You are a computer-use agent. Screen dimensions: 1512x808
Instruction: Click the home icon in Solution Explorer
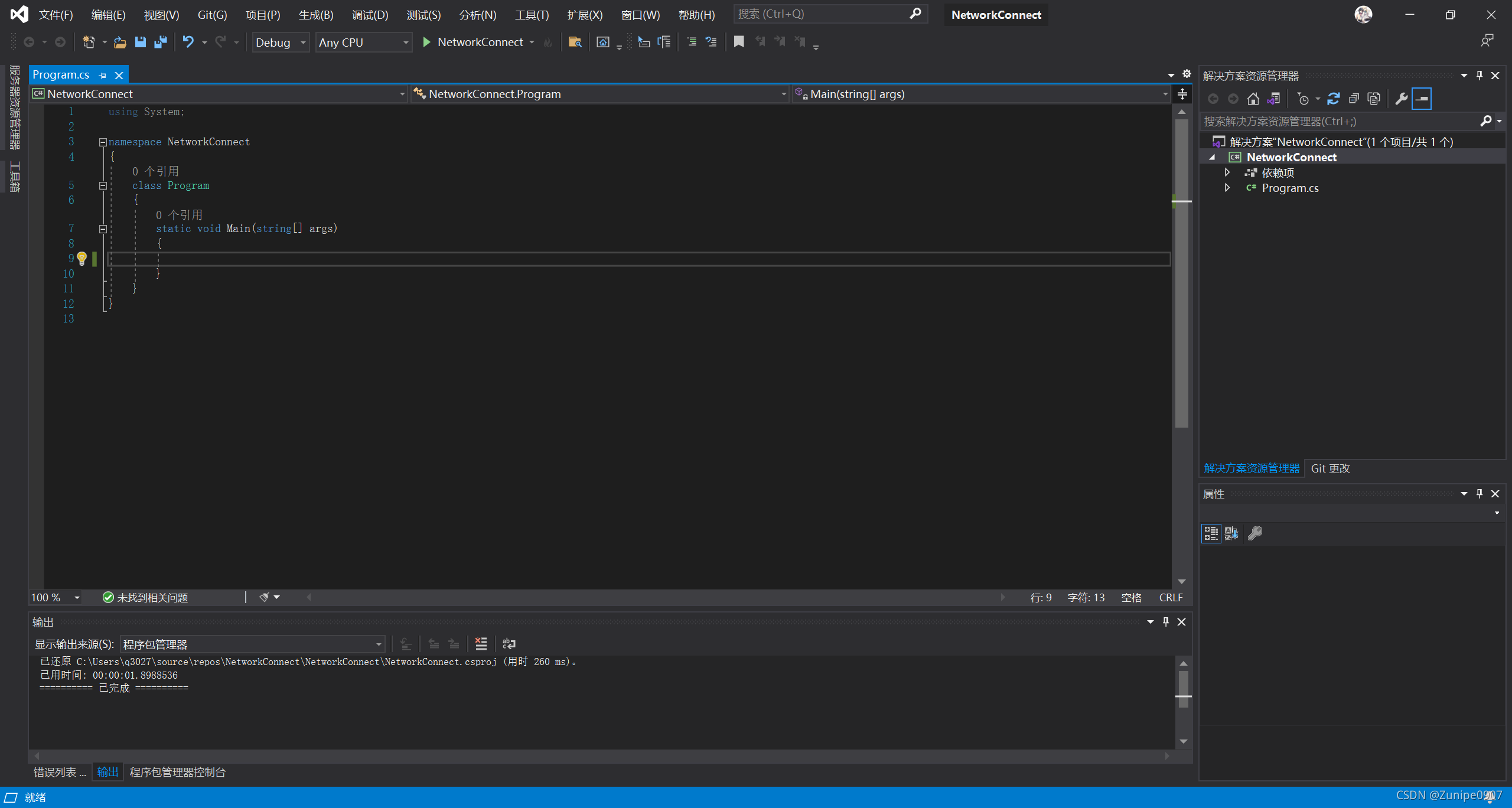click(x=1253, y=99)
